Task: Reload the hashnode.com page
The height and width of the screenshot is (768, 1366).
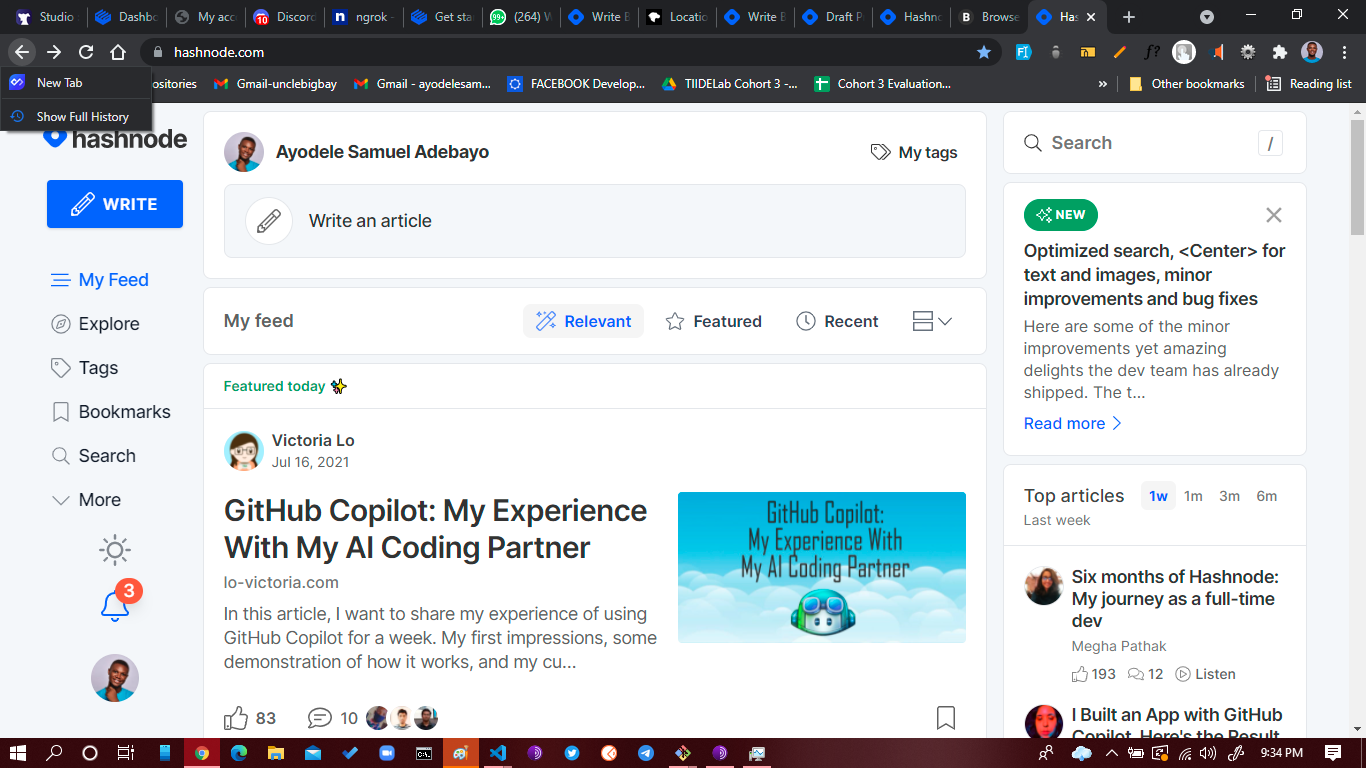Action: click(x=86, y=52)
